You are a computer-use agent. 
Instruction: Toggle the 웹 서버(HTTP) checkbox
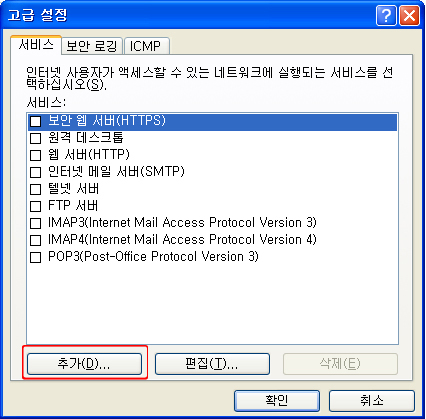click(x=35, y=155)
